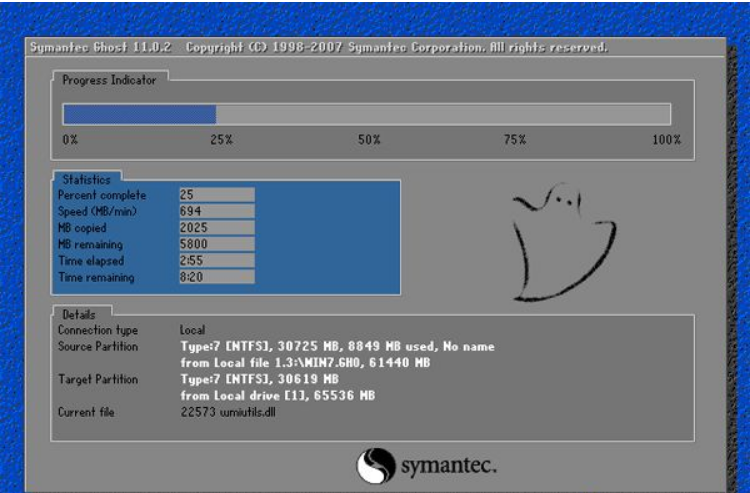Viewport: 750px width, 493px height.
Task: Select the MB remaining value 5800
Action: pos(216,244)
